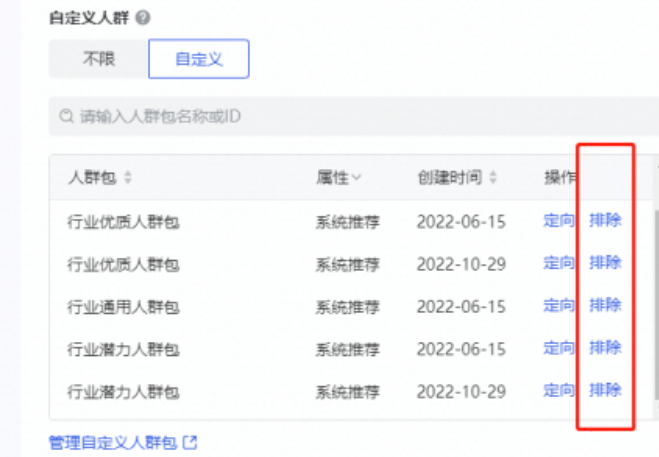Click 定向 for 2022-10-29 行业优质人群包
Image resolution: width=659 pixels, height=457 pixels.
coord(559,263)
